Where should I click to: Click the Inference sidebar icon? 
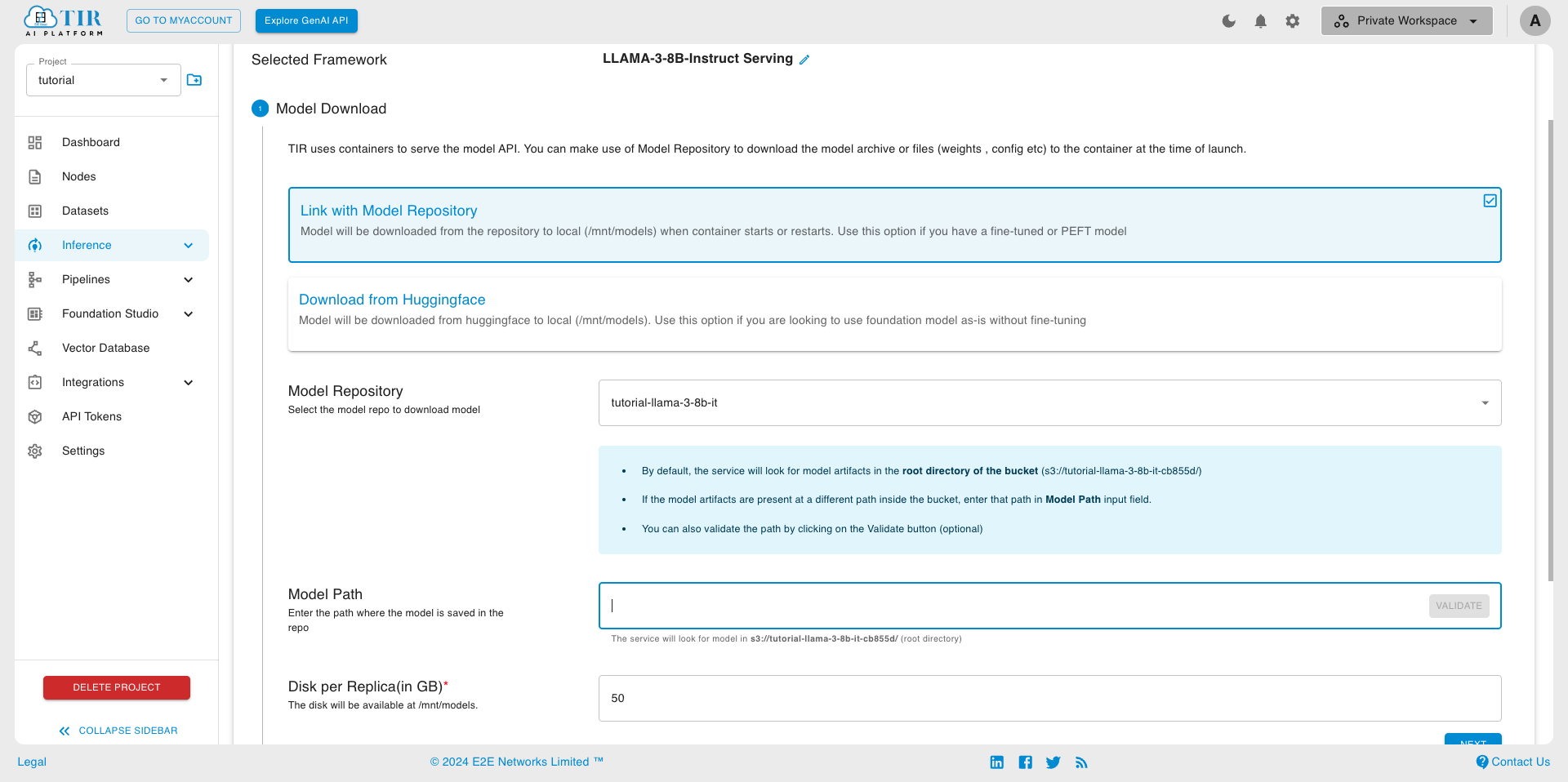[35, 245]
